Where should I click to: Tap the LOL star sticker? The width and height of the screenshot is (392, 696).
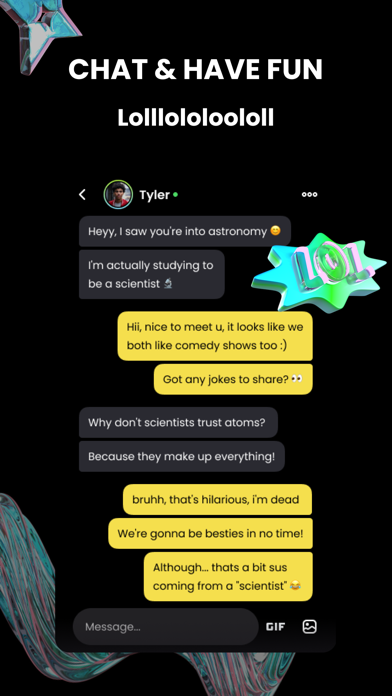click(318, 272)
